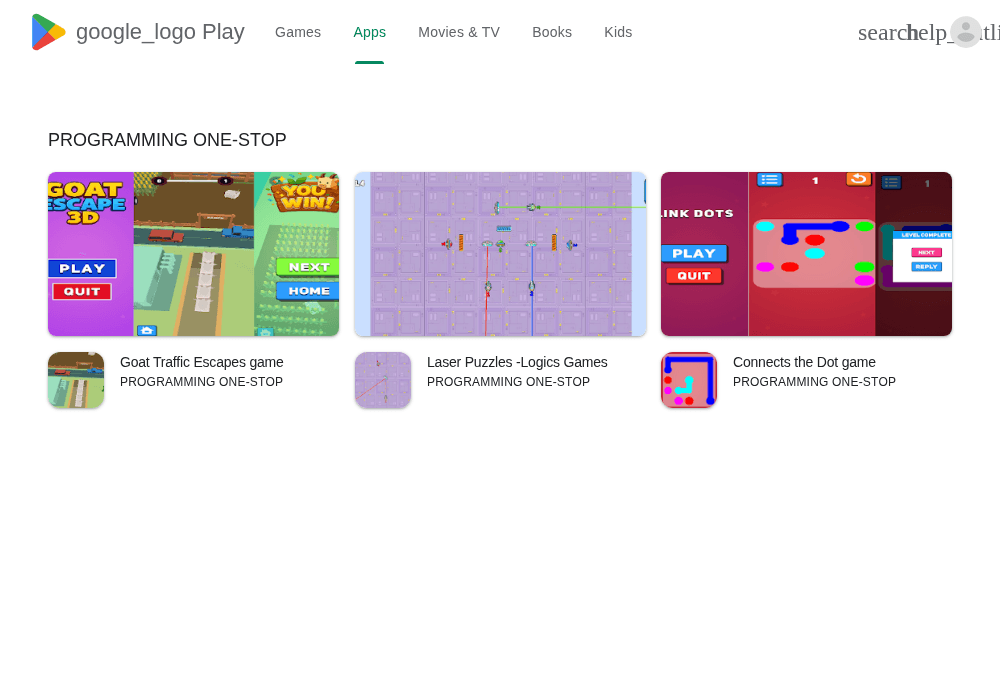Image resolution: width=1000 pixels, height=700 pixels.
Task: Click the Google Play triangle logo
Action: (x=48, y=32)
